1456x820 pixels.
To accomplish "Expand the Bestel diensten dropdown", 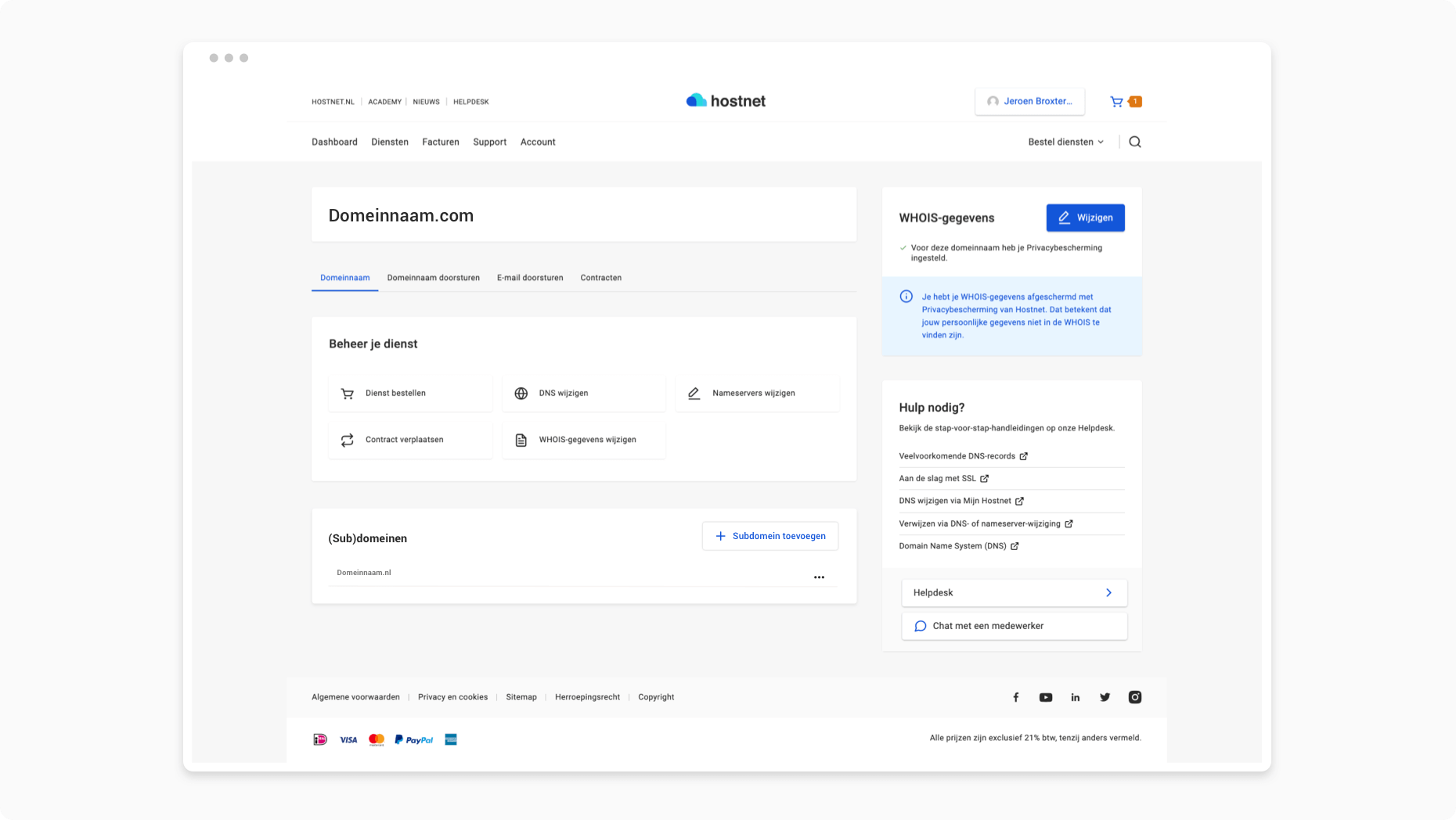I will 1065,142.
